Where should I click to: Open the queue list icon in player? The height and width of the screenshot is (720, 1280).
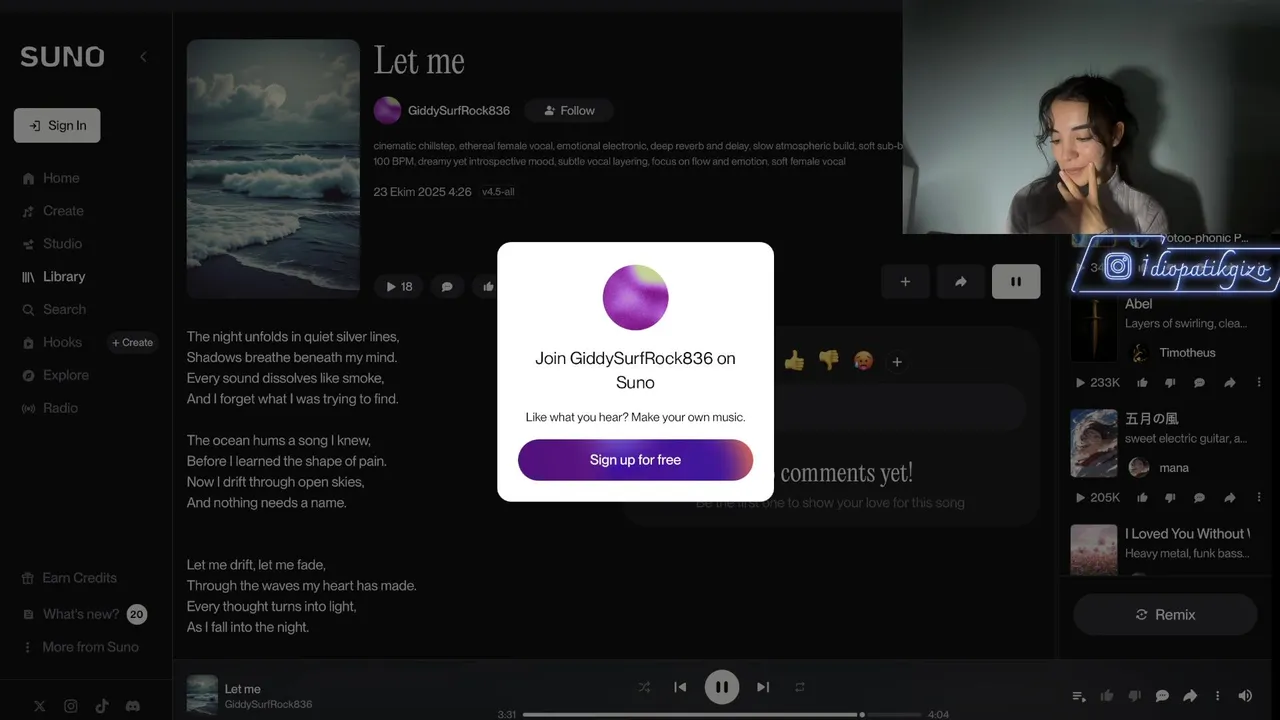(1079, 696)
